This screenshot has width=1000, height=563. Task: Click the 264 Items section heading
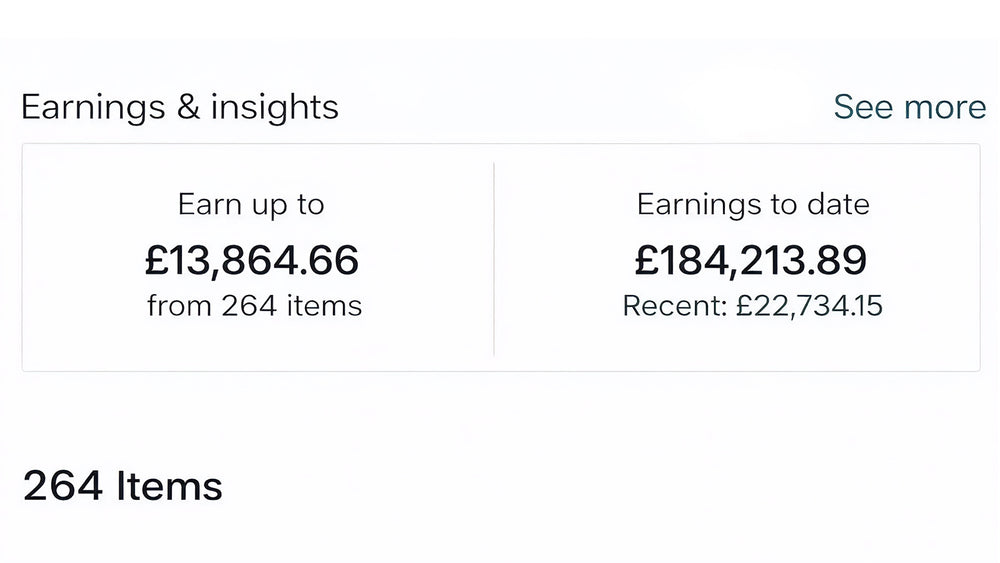pos(122,487)
